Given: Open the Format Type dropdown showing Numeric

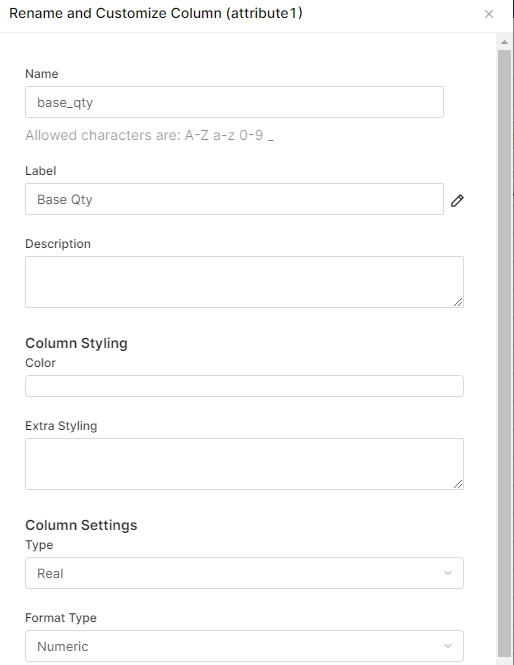Looking at the screenshot, I should pyautogui.click(x=244, y=646).
